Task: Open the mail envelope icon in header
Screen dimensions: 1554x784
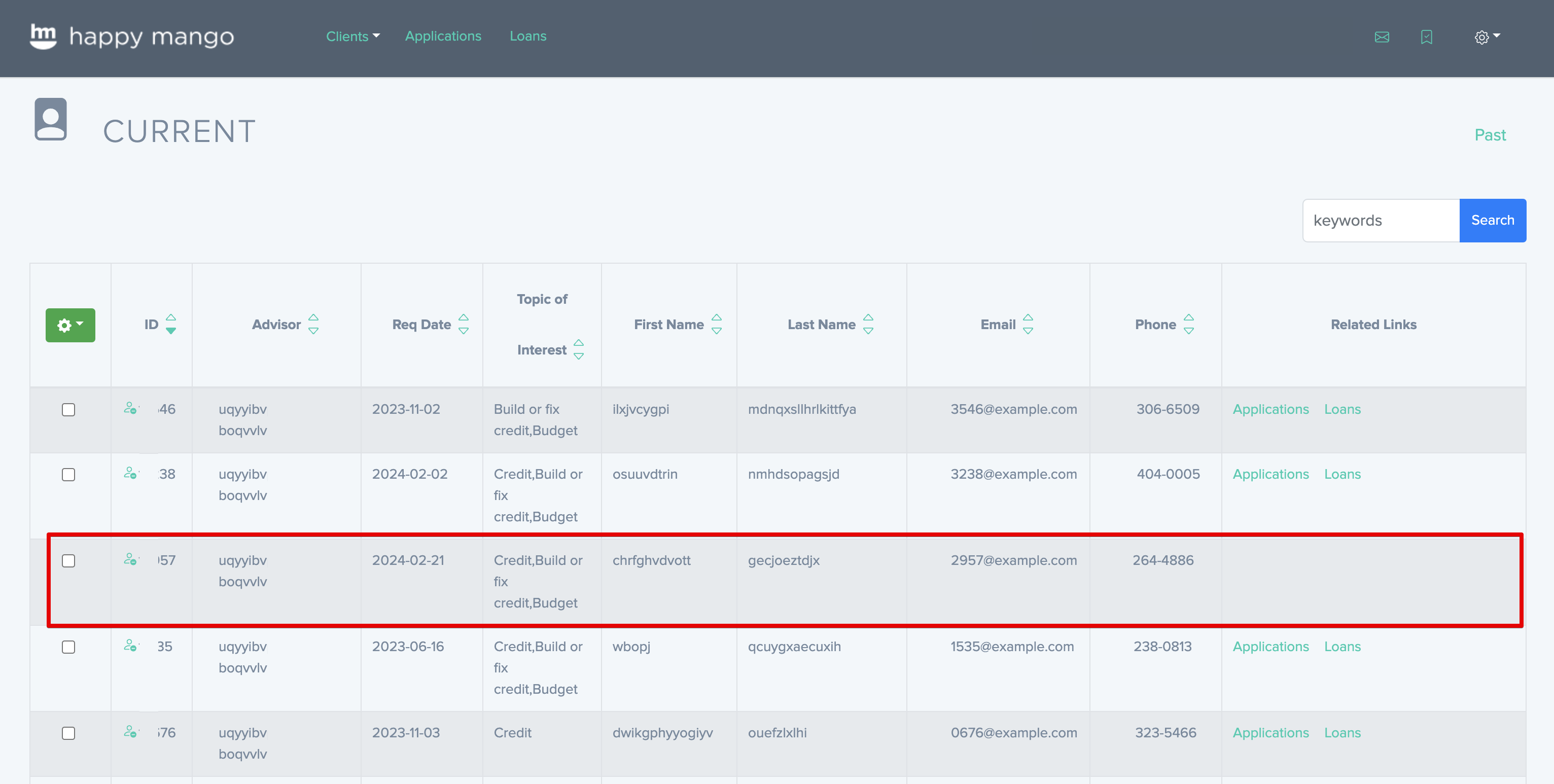Action: 1382,38
